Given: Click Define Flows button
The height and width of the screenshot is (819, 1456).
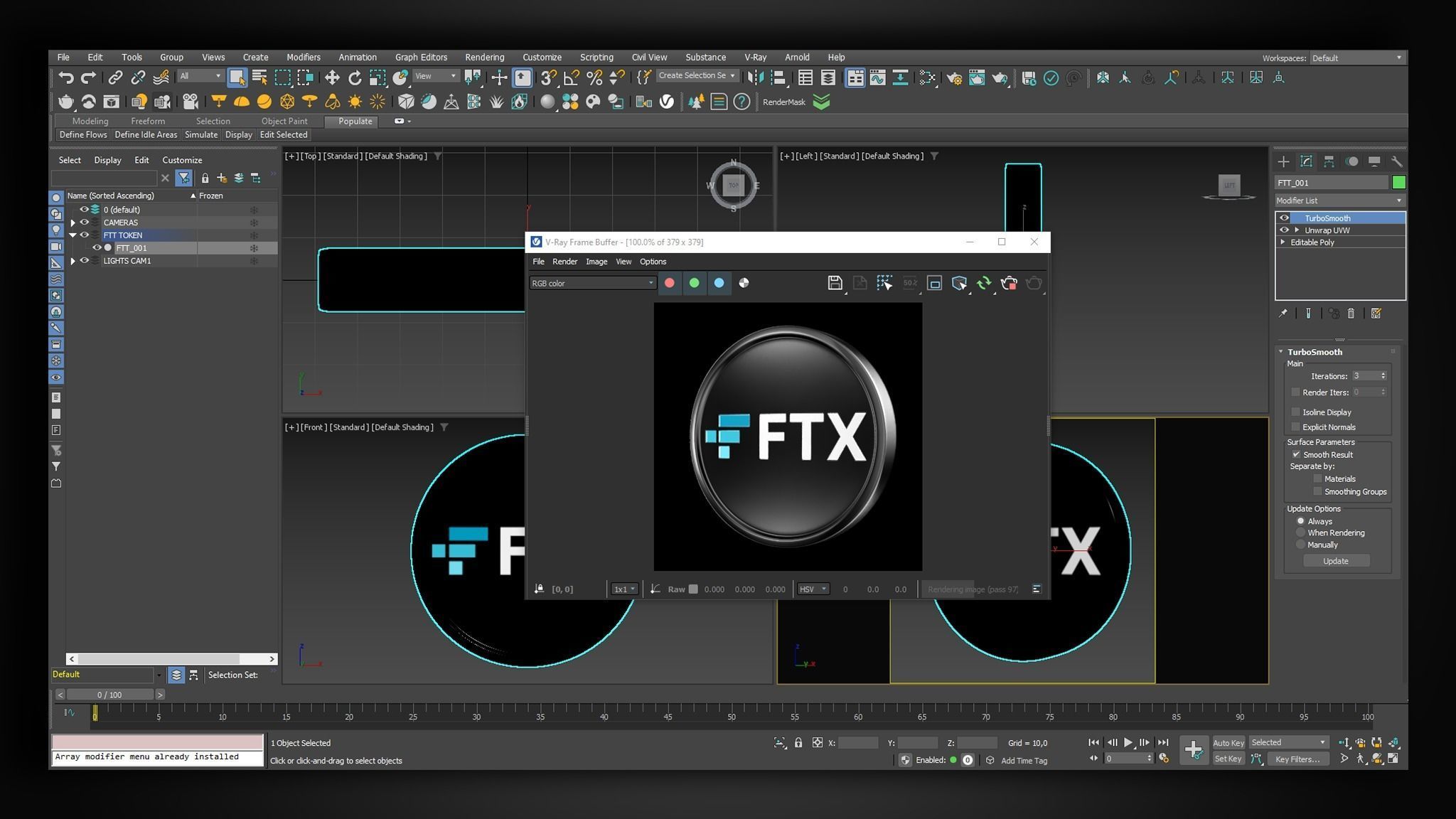Looking at the screenshot, I should [x=83, y=134].
